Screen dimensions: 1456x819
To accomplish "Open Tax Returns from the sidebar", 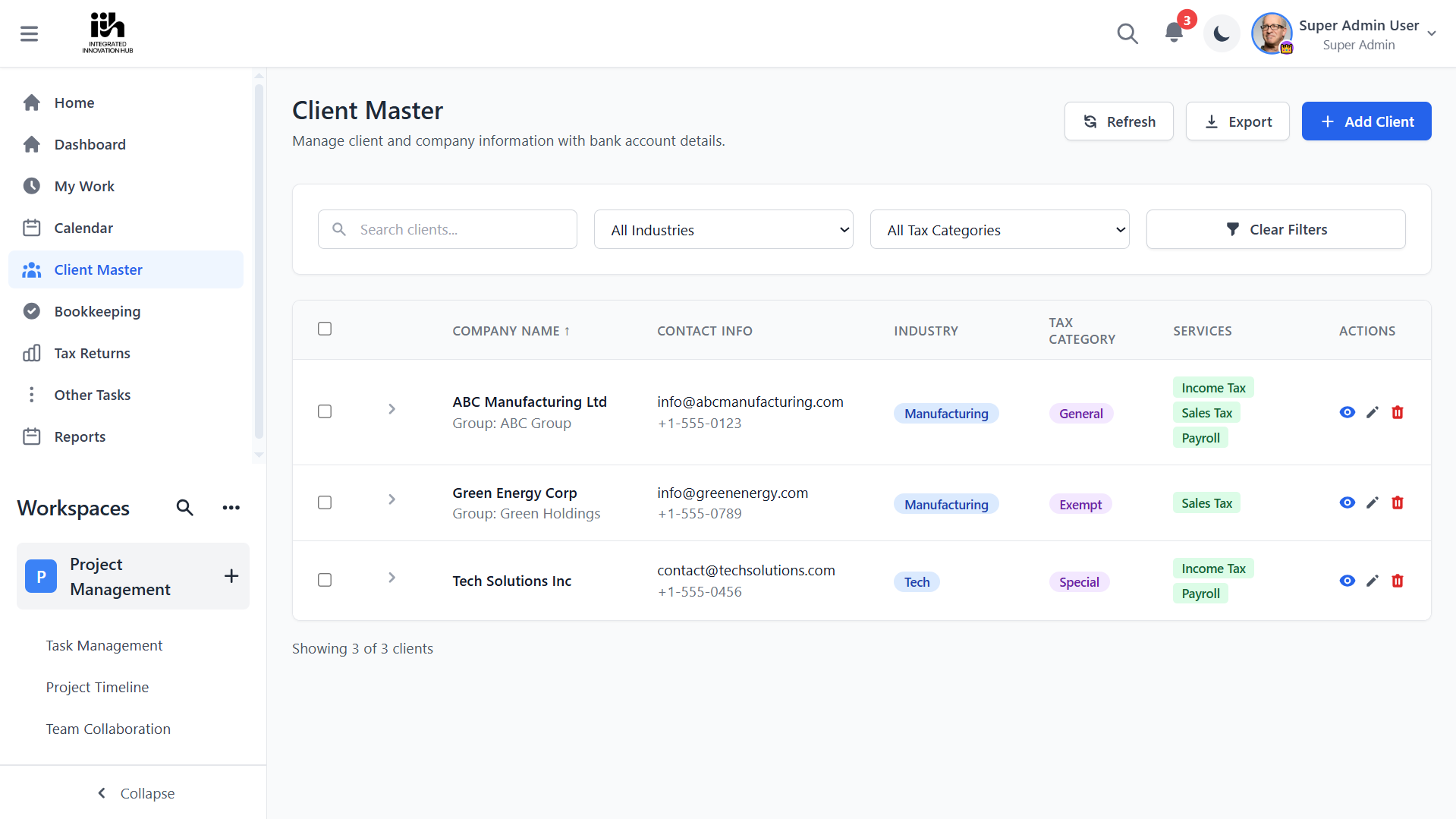I will click(x=92, y=353).
